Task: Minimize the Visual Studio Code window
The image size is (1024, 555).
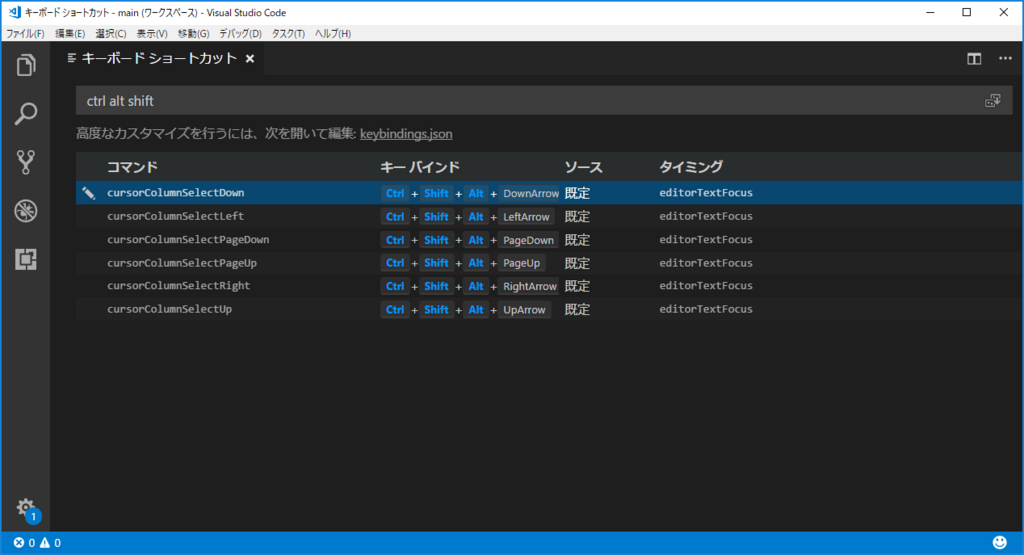Action: coord(931,12)
